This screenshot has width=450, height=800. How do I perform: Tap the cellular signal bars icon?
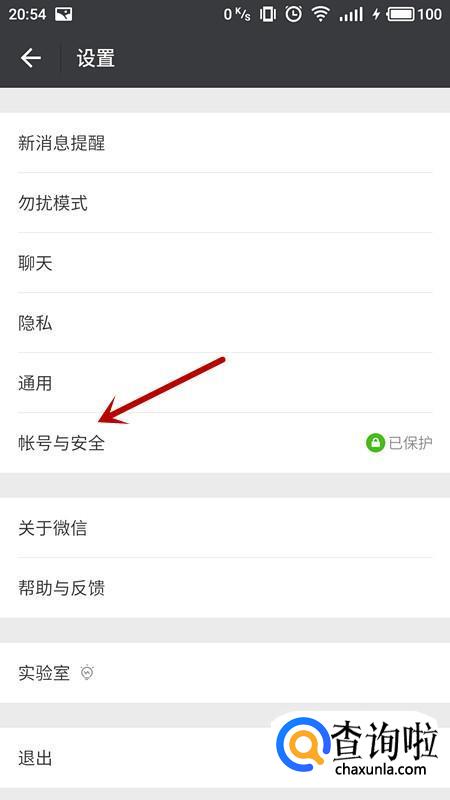pyautogui.click(x=351, y=14)
